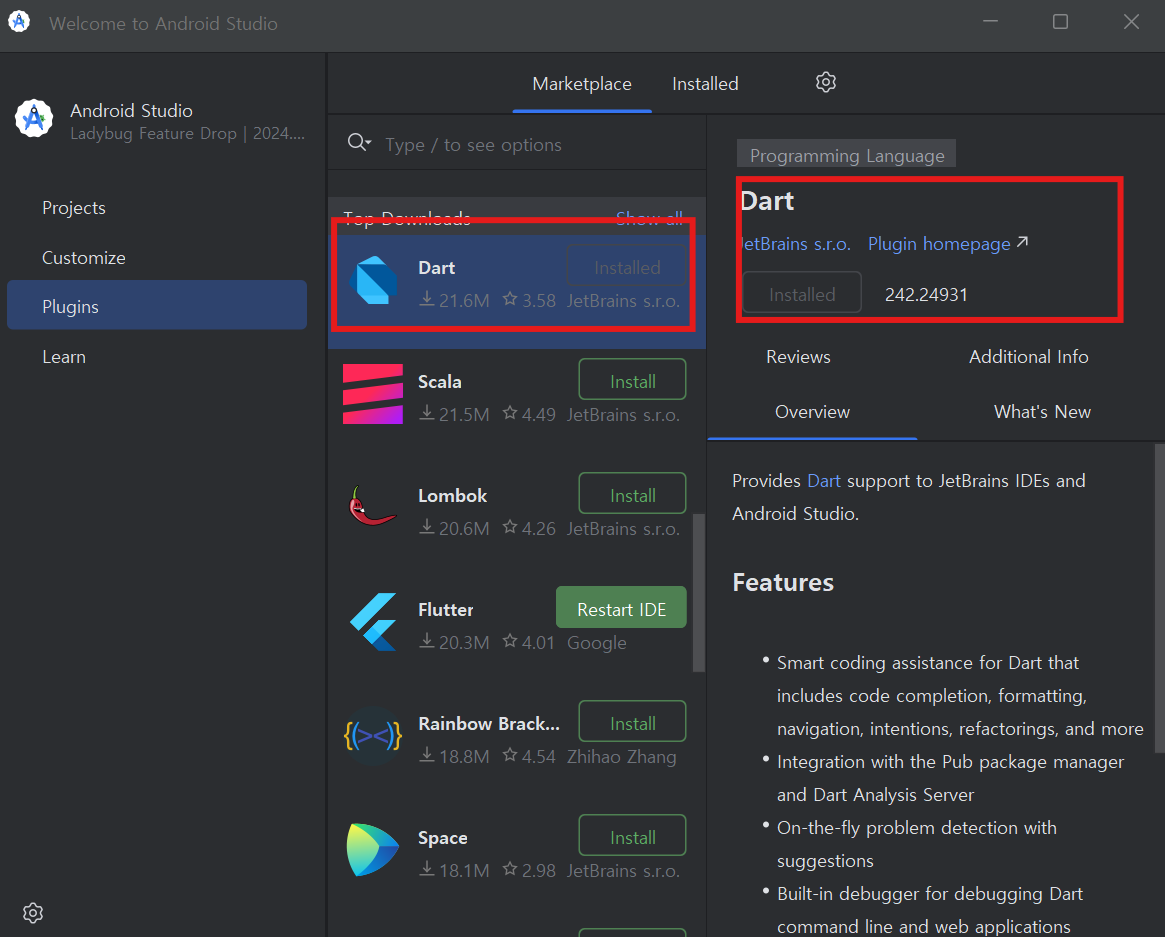The width and height of the screenshot is (1165, 937).
Task: Open plugin settings gear next to Installed tab
Action: coord(825,82)
